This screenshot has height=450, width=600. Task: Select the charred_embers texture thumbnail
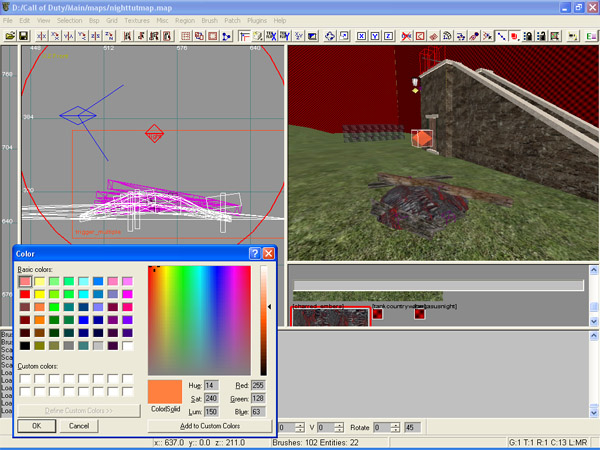coord(331,317)
